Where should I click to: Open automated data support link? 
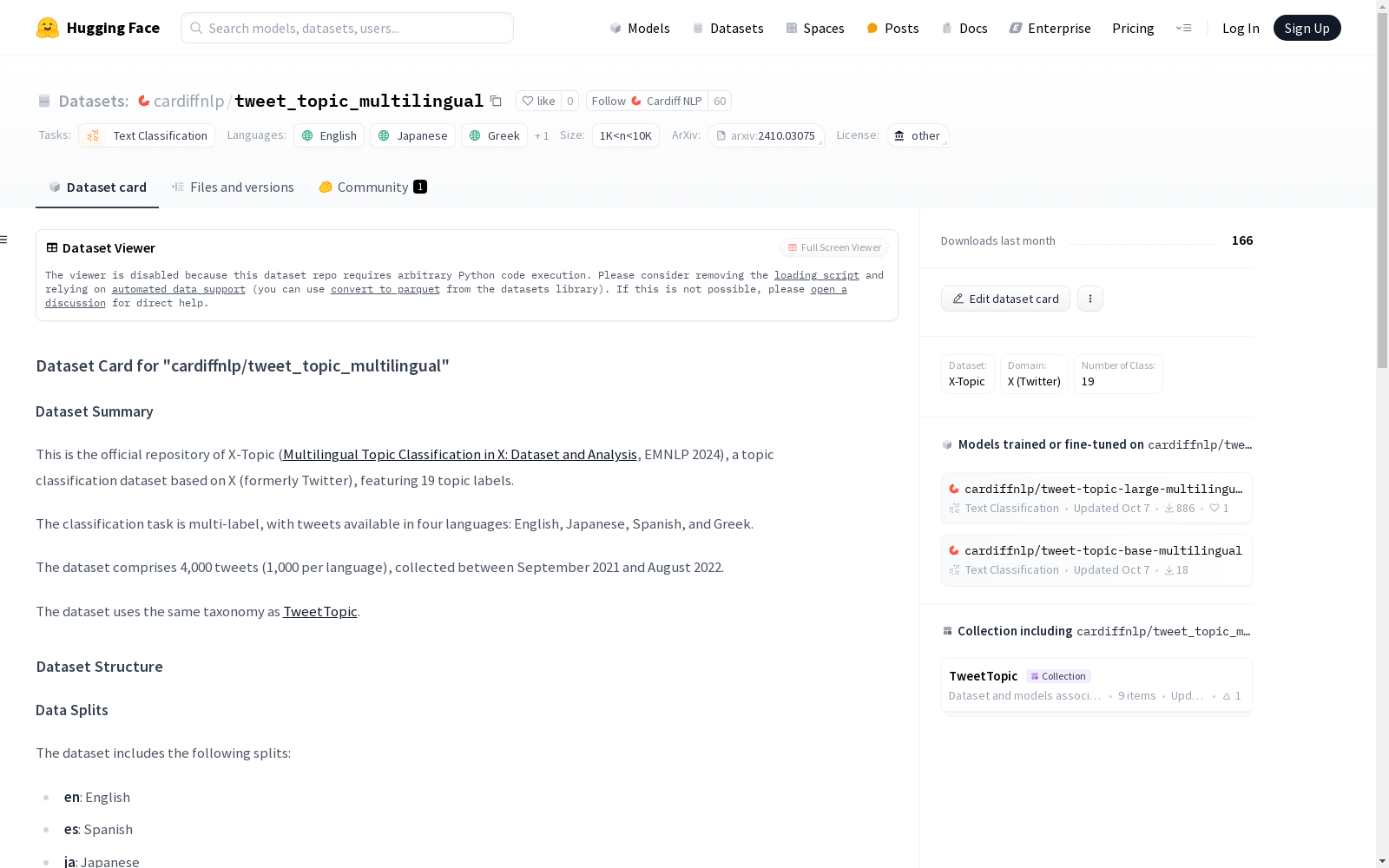point(179,289)
